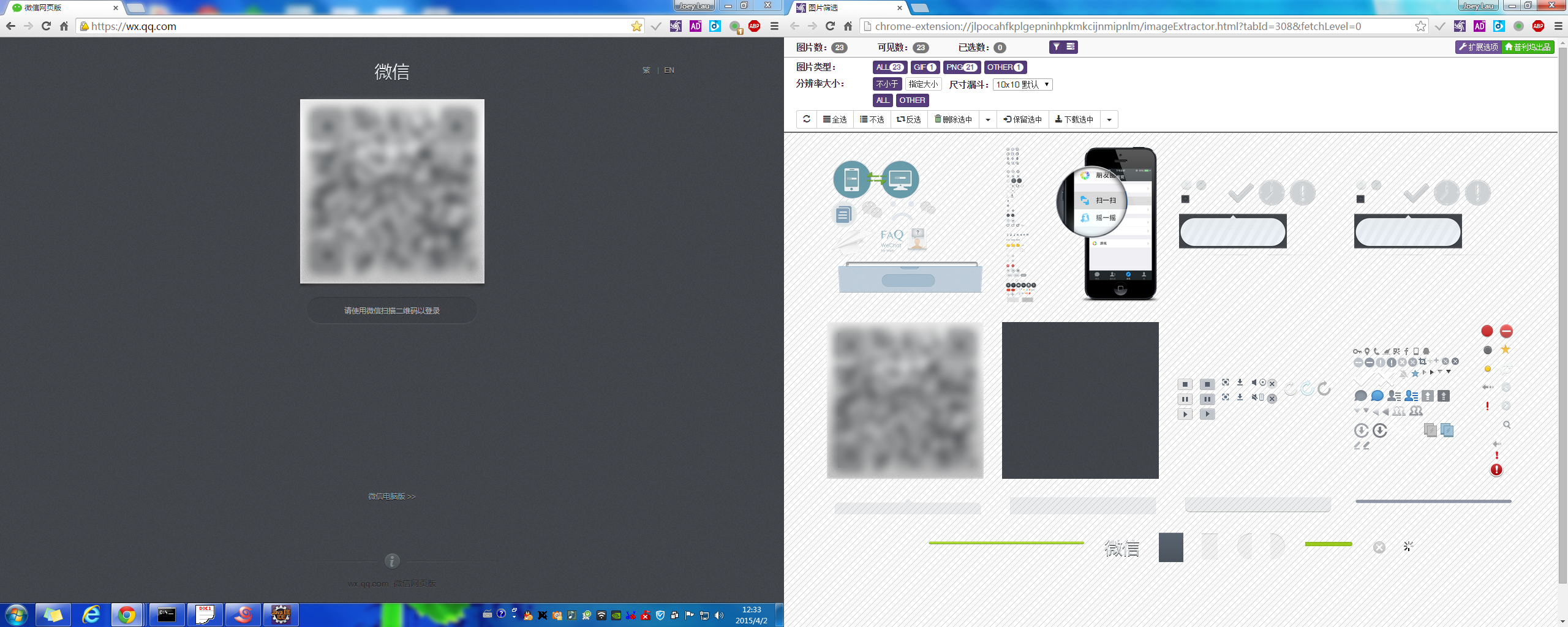Go to the home page in the left browser window
Viewport: 1568px width, 627px height.
click(64, 26)
